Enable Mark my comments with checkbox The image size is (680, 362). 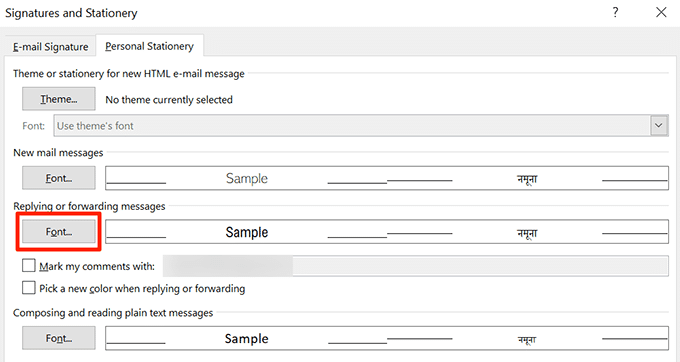(x=29, y=265)
